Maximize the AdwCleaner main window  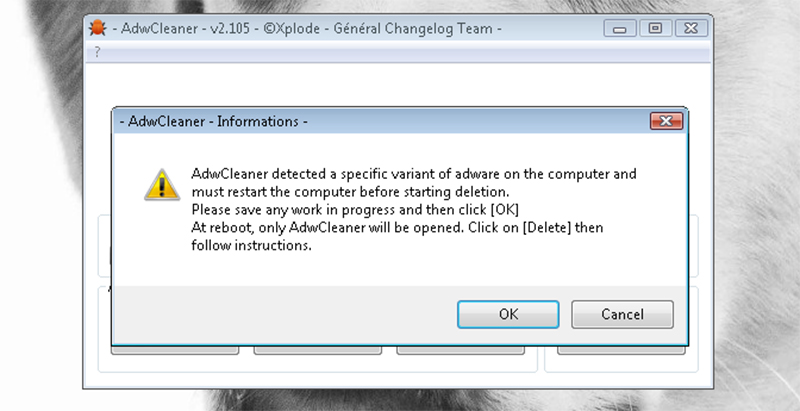[656, 28]
